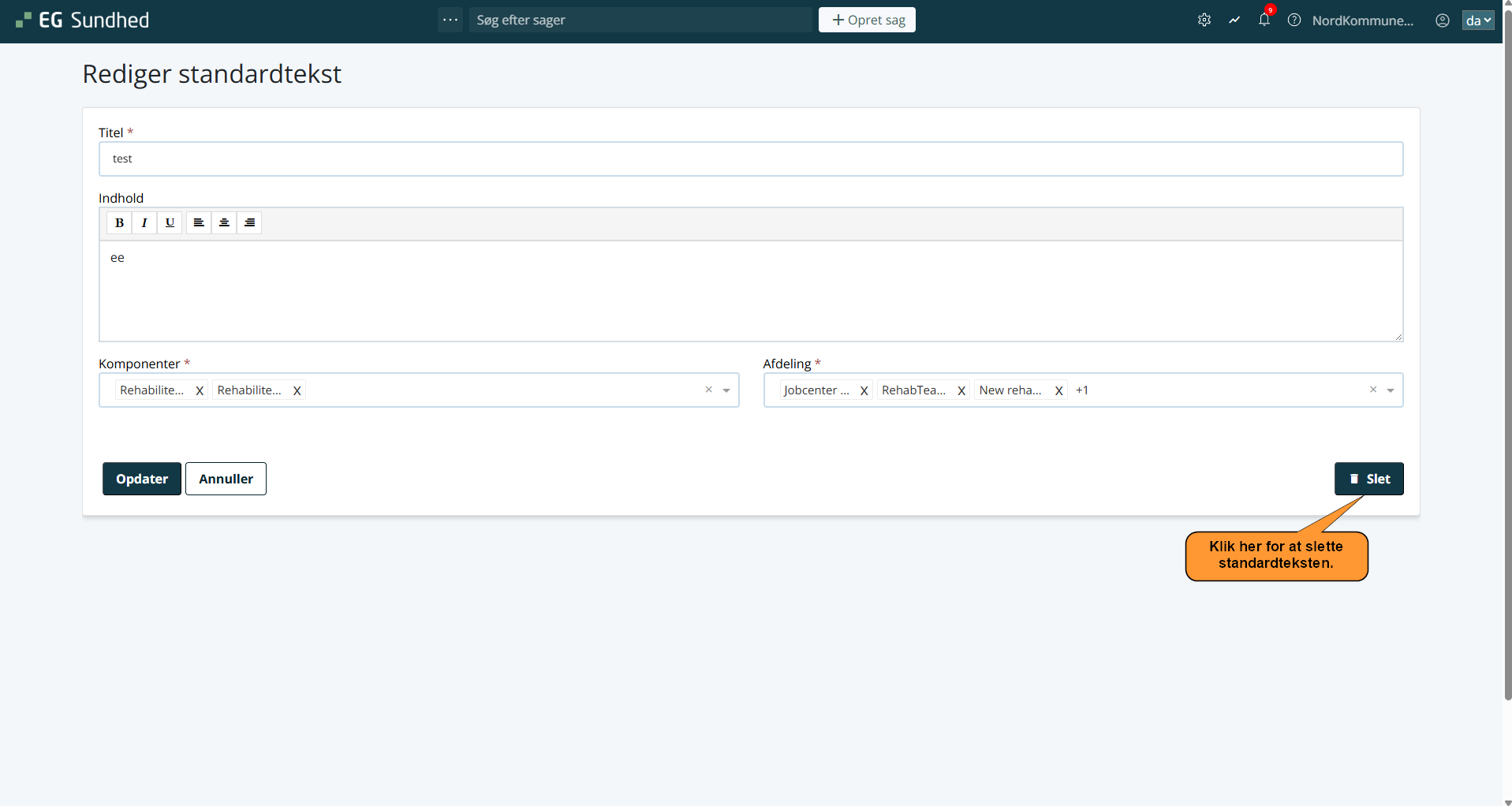This screenshot has width=1512, height=806.
Task: Click the Opdater button
Action: point(142,479)
